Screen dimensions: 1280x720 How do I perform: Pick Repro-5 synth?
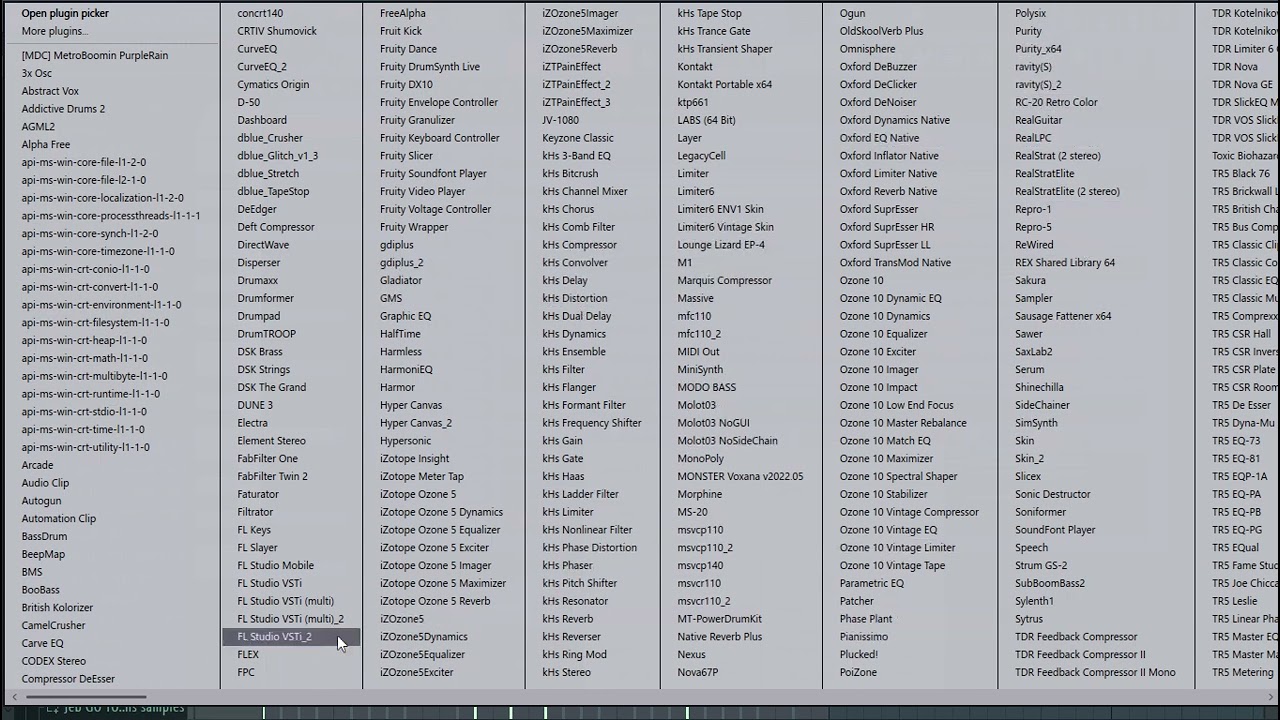pos(1033,228)
